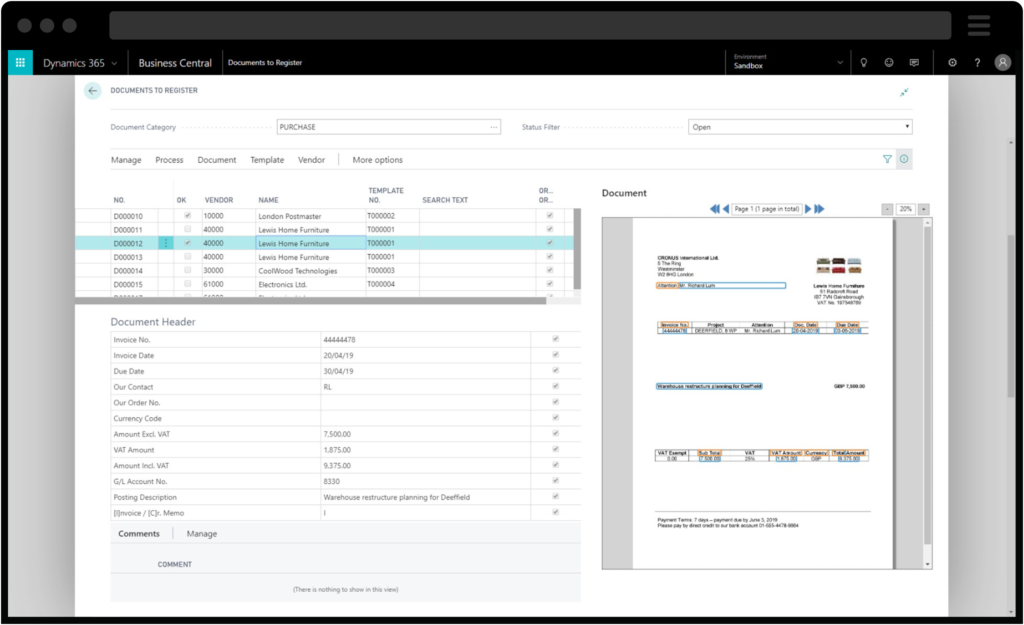Image resolution: width=1024 pixels, height=625 pixels.
Task: Toggle the checkbox beside the Invoice Date field
Action: coord(556,355)
